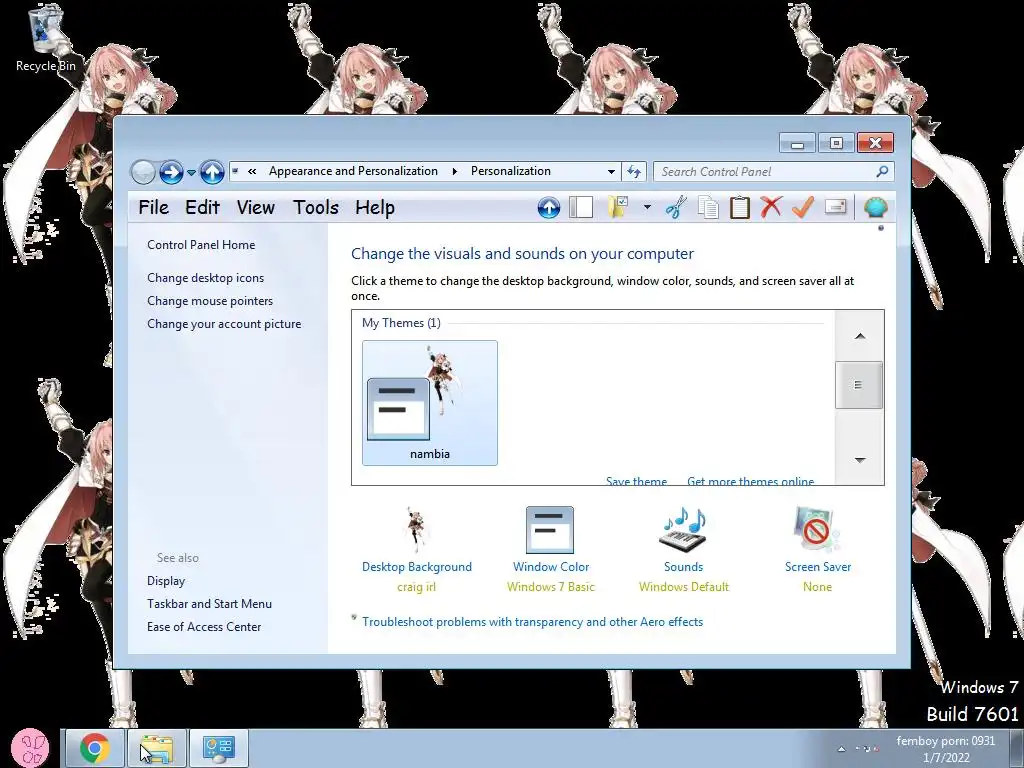This screenshot has height=768, width=1024.
Task: Click the Email envelope toolbar icon
Action: 835,208
